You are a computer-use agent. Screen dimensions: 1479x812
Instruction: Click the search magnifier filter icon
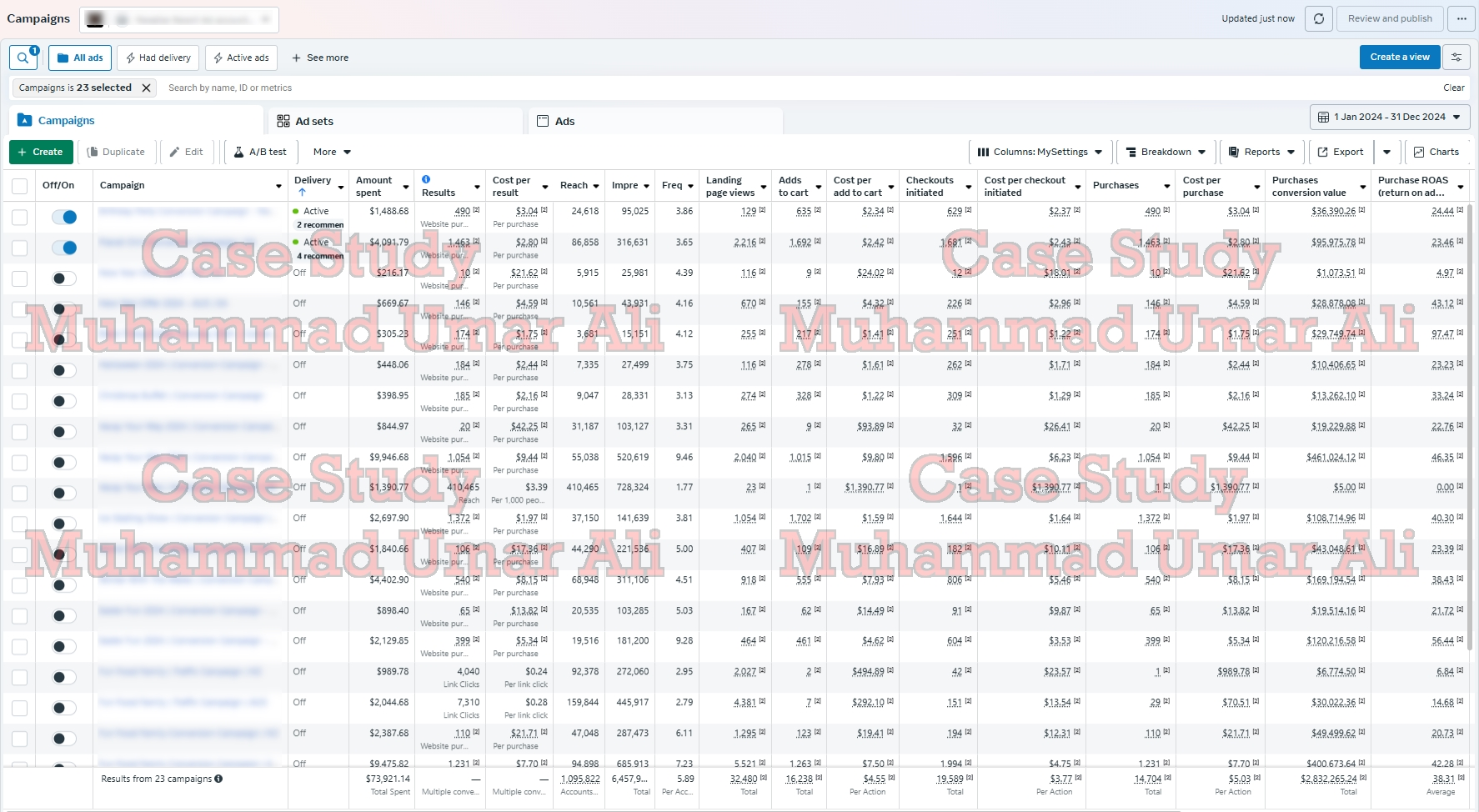point(23,58)
